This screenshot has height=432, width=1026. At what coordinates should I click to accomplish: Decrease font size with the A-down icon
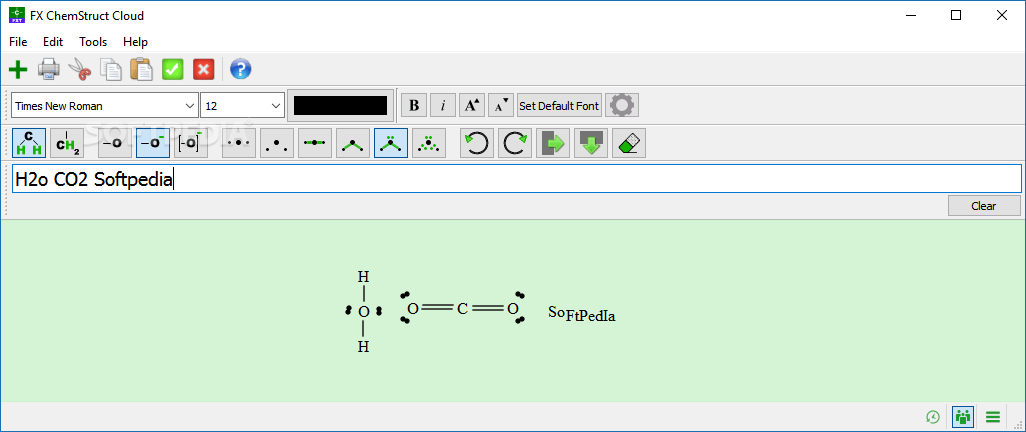click(501, 105)
